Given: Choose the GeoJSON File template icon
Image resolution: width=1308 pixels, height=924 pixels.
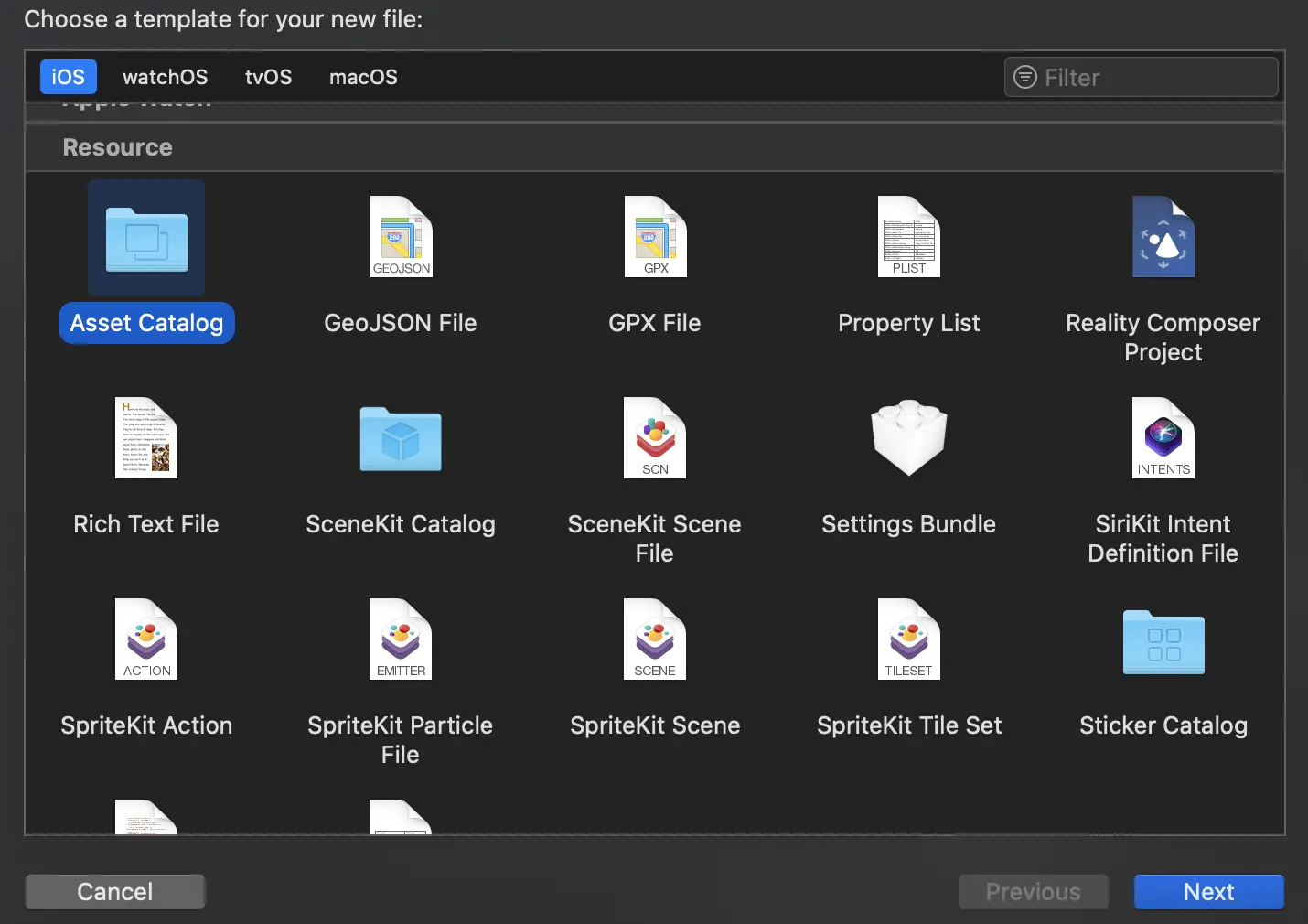Looking at the screenshot, I should click(401, 237).
